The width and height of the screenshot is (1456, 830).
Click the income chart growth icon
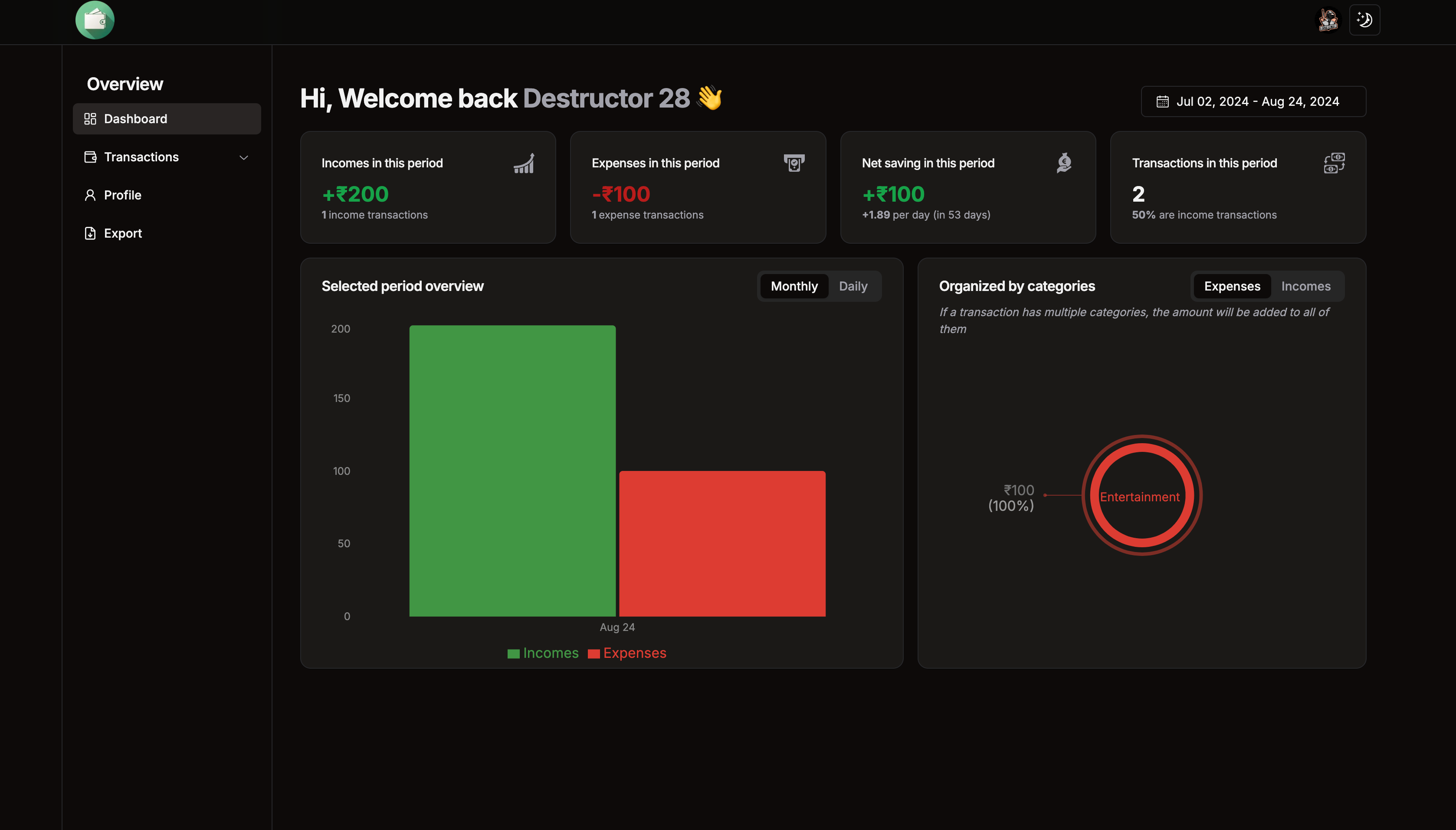[x=524, y=163]
